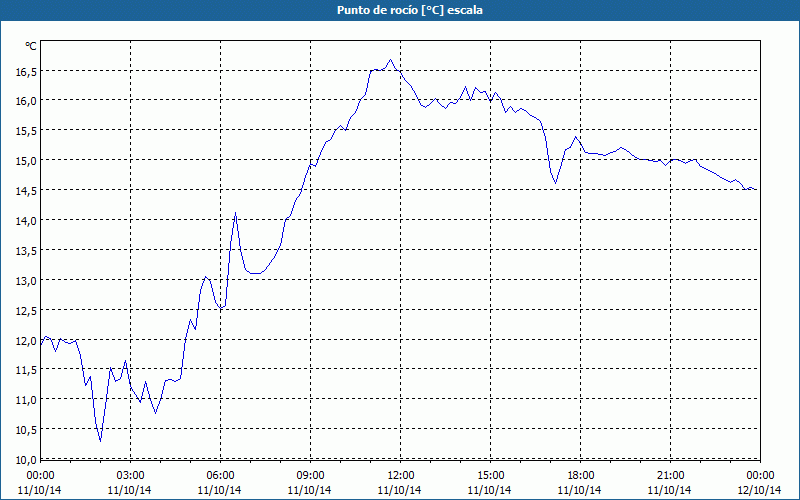Click the °C unit label
Image resolution: width=800 pixels, height=500 pixels.
(x=31, y=46)
